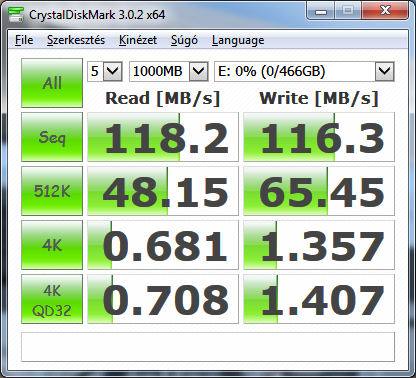The width and height of the screenshot is (416, 378).
Task: Select the 4K QD32 read result 0.708
Action: pos(163,299)
